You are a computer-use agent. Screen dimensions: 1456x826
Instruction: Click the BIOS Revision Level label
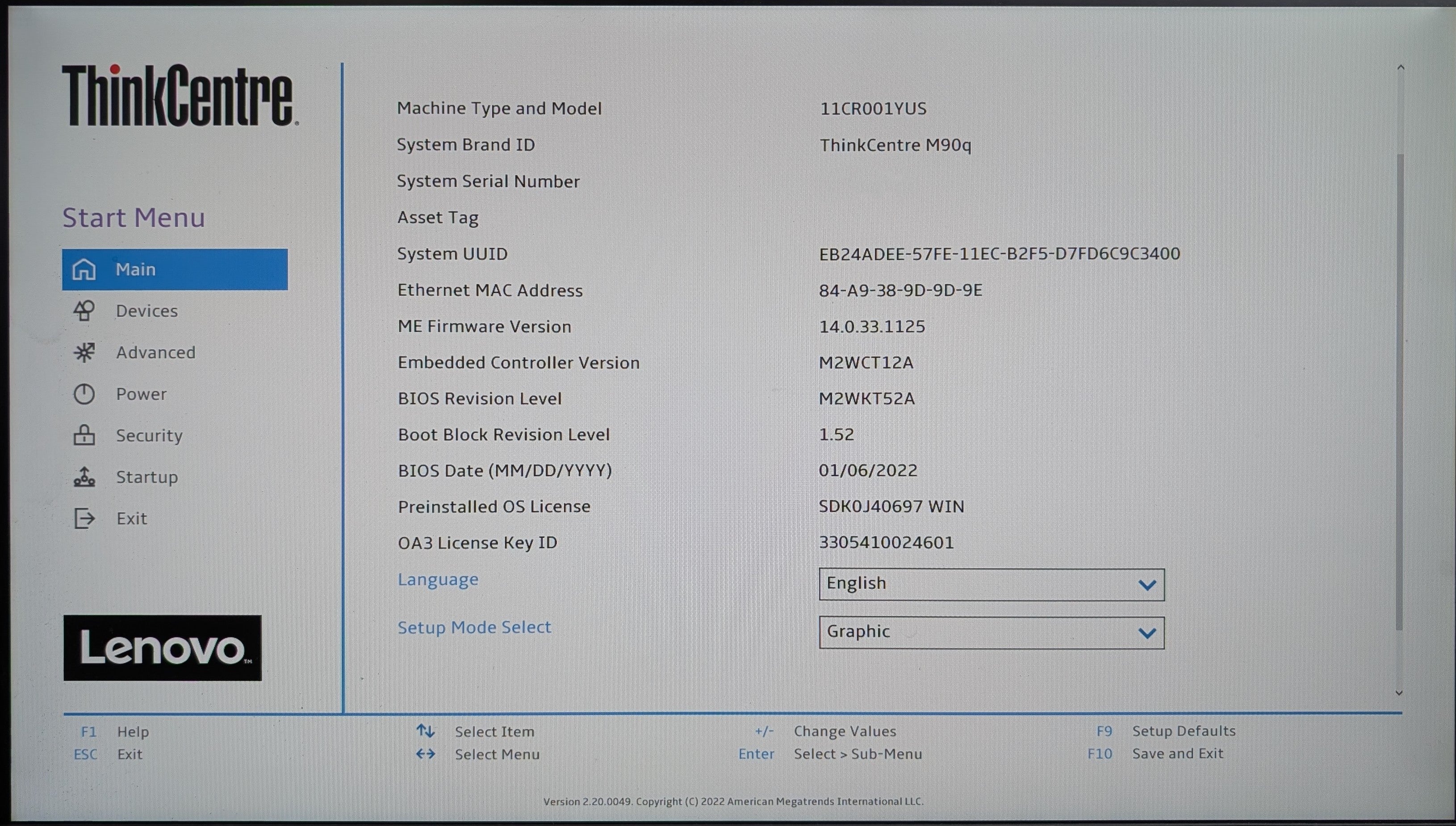(480, 399)
